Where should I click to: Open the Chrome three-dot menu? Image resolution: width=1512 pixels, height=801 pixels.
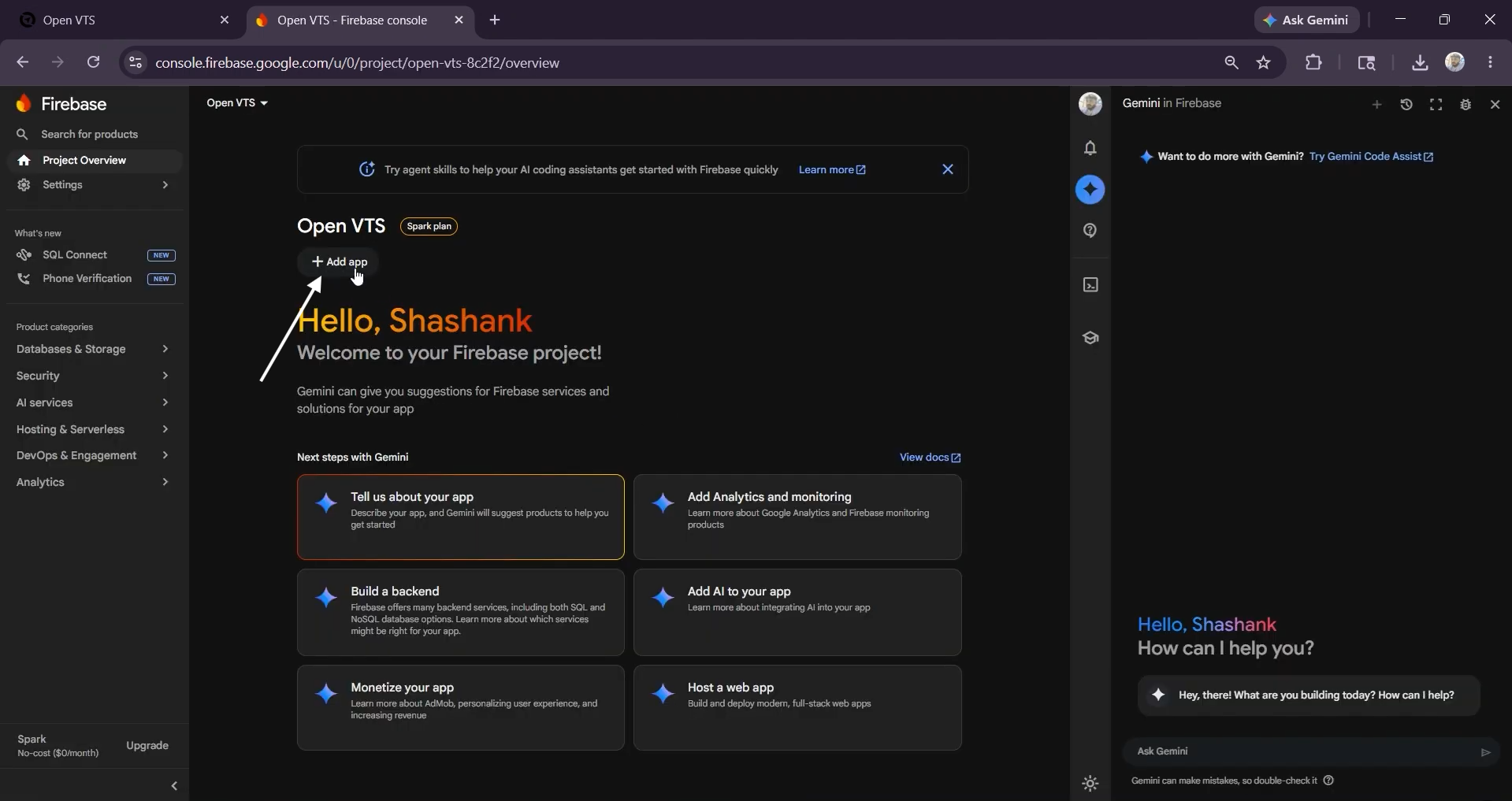click(x=1490, y=62)
